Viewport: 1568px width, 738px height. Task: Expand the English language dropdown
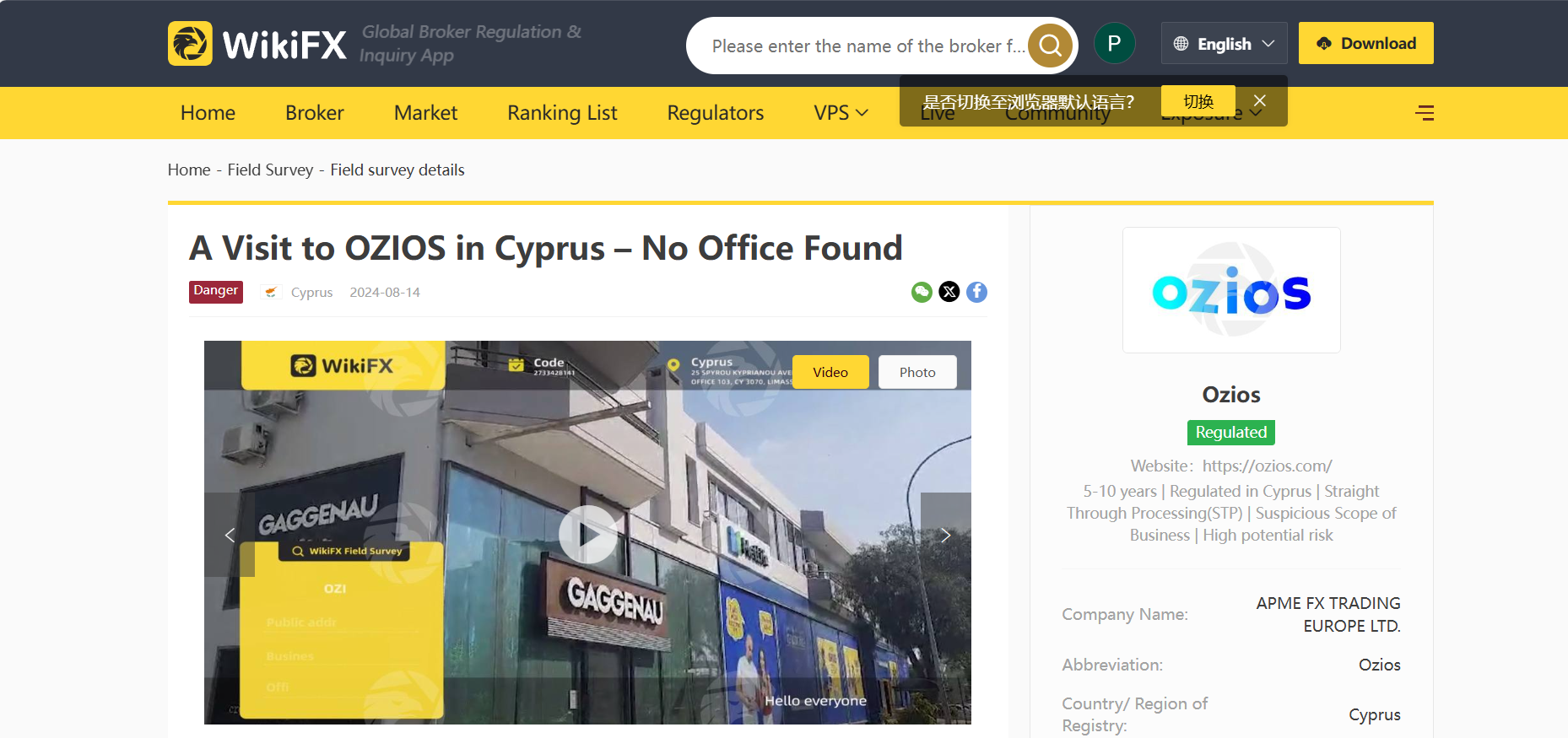pos(1224,44)
